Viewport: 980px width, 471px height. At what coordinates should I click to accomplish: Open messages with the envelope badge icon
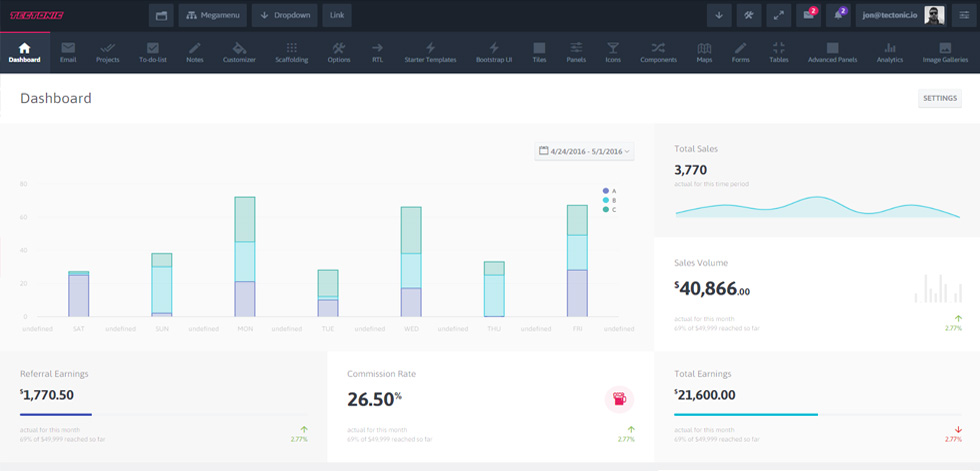pyautogui.click(x=809, y=16)
